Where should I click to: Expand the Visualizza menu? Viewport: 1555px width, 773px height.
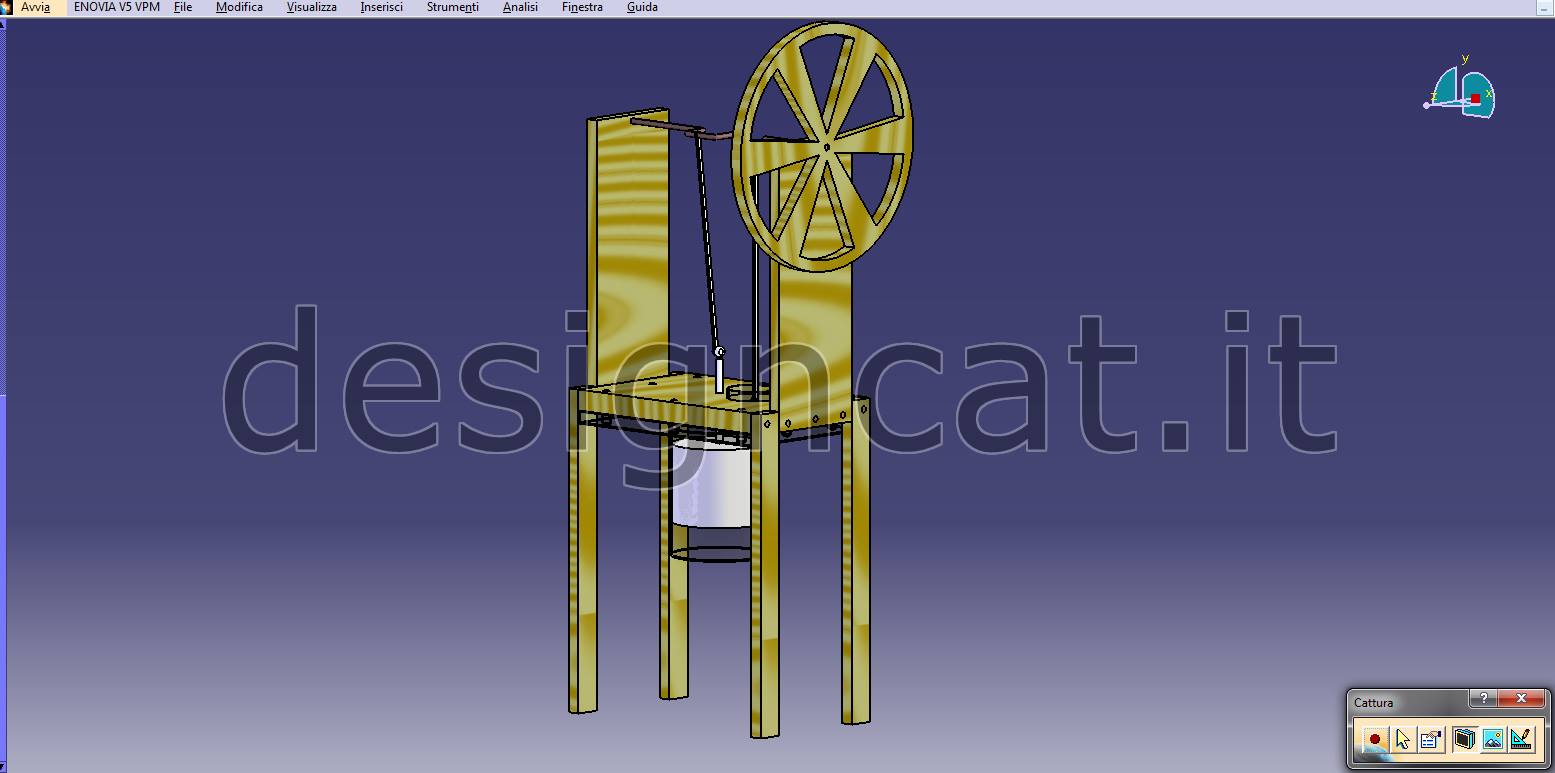pos(311,7)
